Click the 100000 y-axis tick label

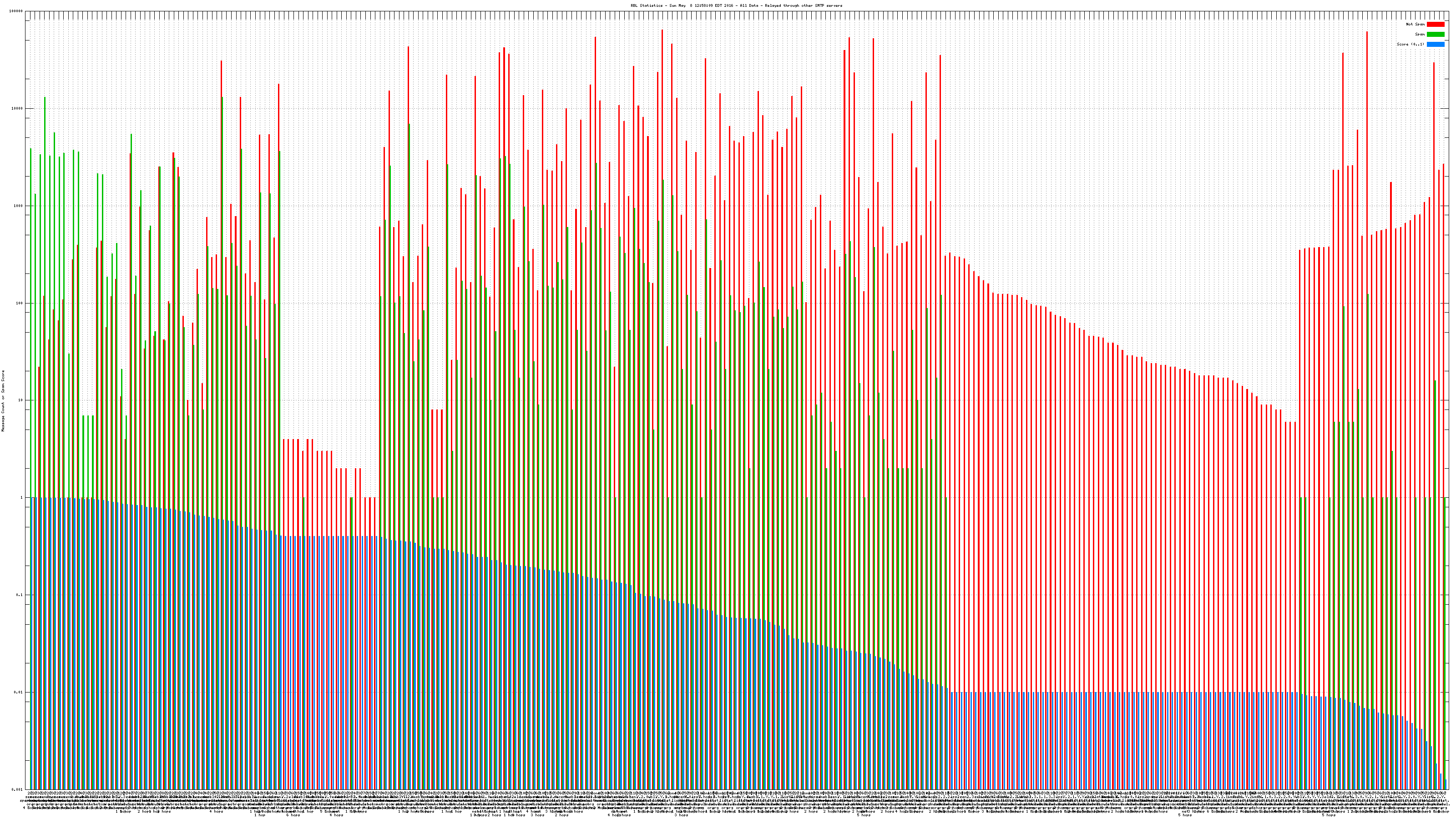(16, 11)
